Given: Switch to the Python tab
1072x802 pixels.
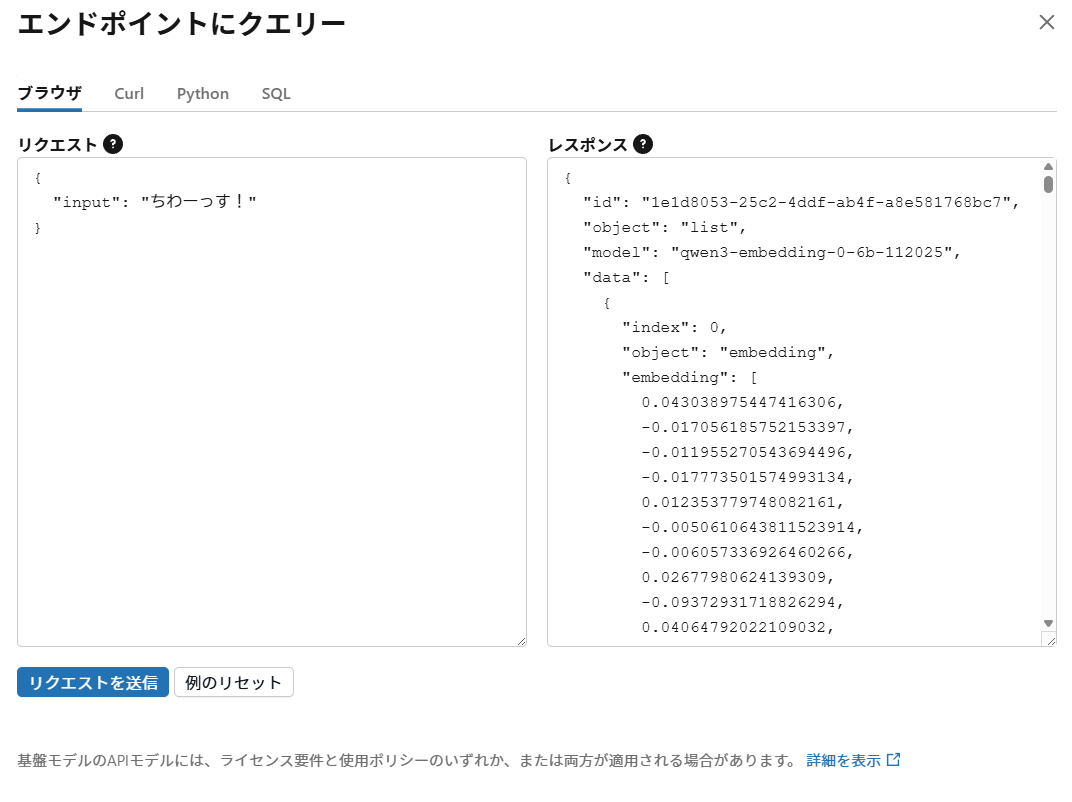Looking at the screenshot, I should coord(202,93).
